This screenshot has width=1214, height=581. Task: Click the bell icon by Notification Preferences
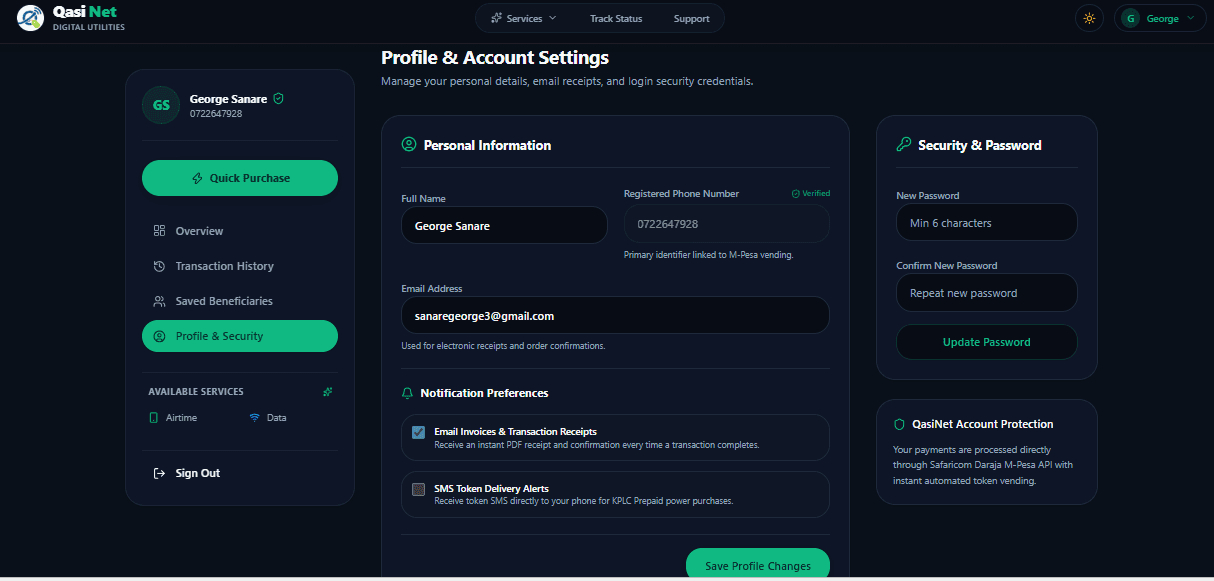(407, 393)
